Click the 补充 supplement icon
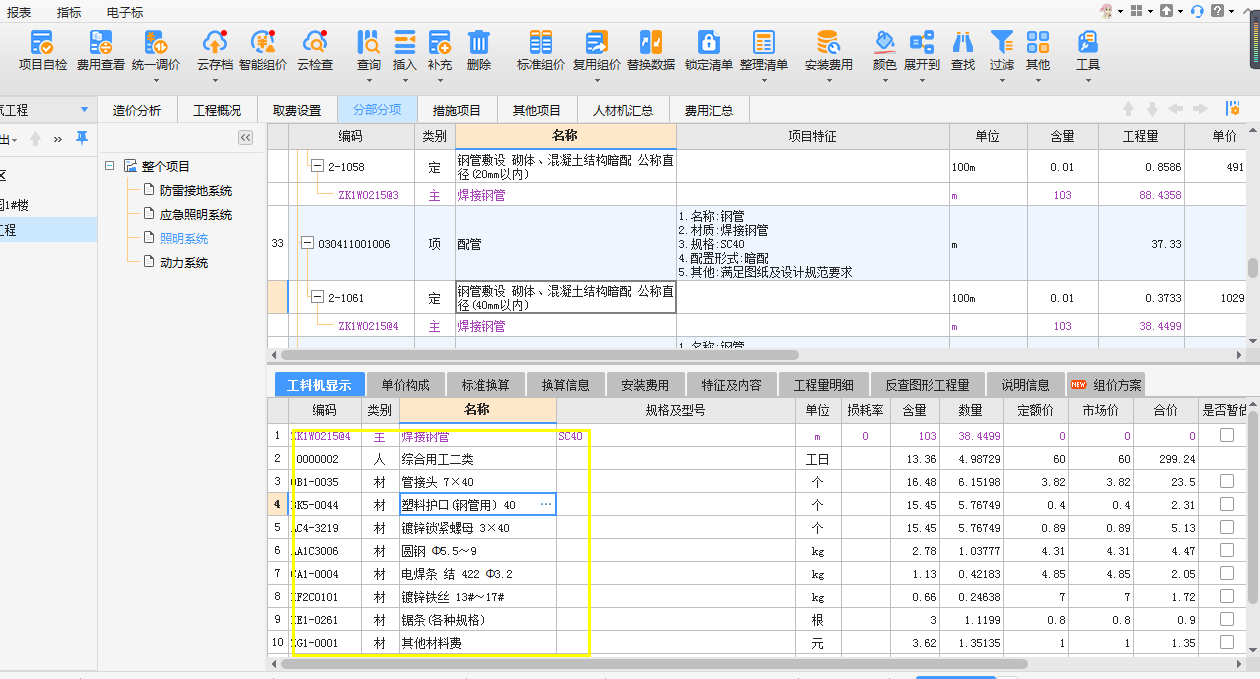Screen dimensions: 1260x679 [x=440, y=43]
